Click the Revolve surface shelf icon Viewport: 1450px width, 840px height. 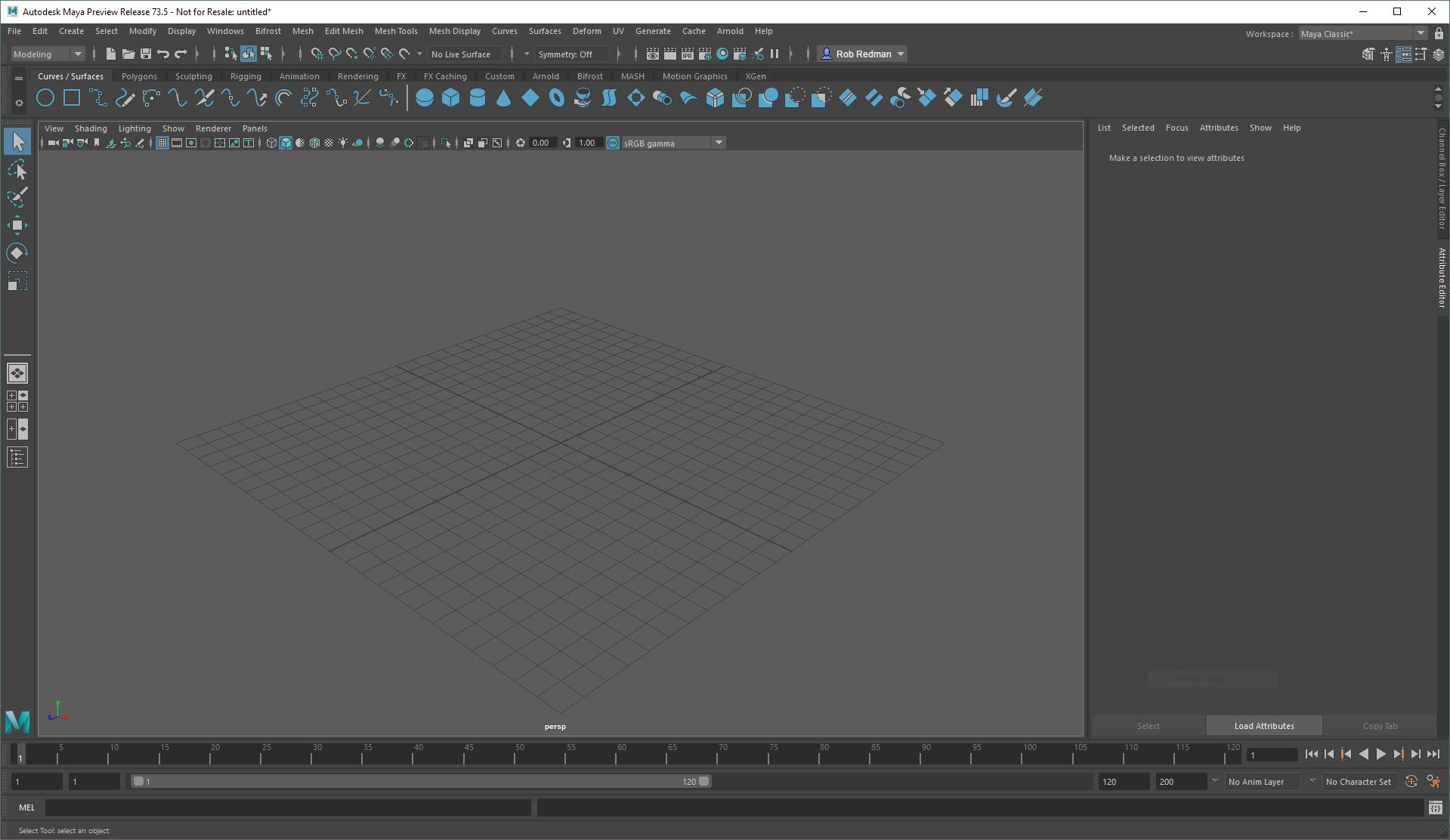583,97
